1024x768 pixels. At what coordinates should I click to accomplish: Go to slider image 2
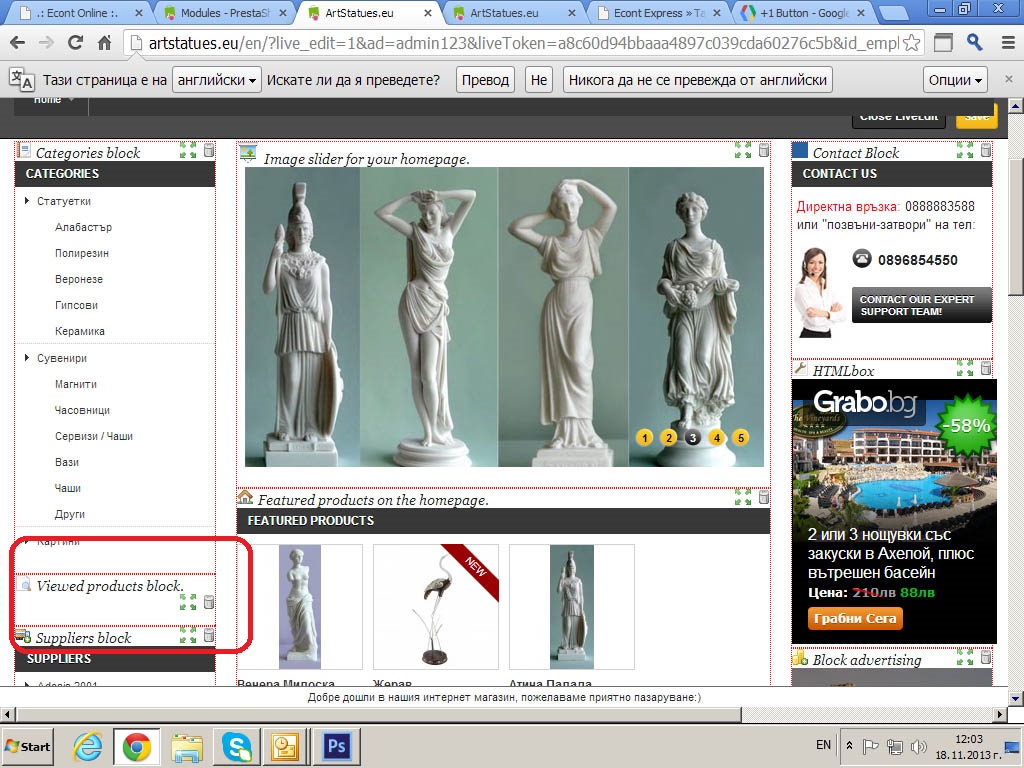click(669, 438)
